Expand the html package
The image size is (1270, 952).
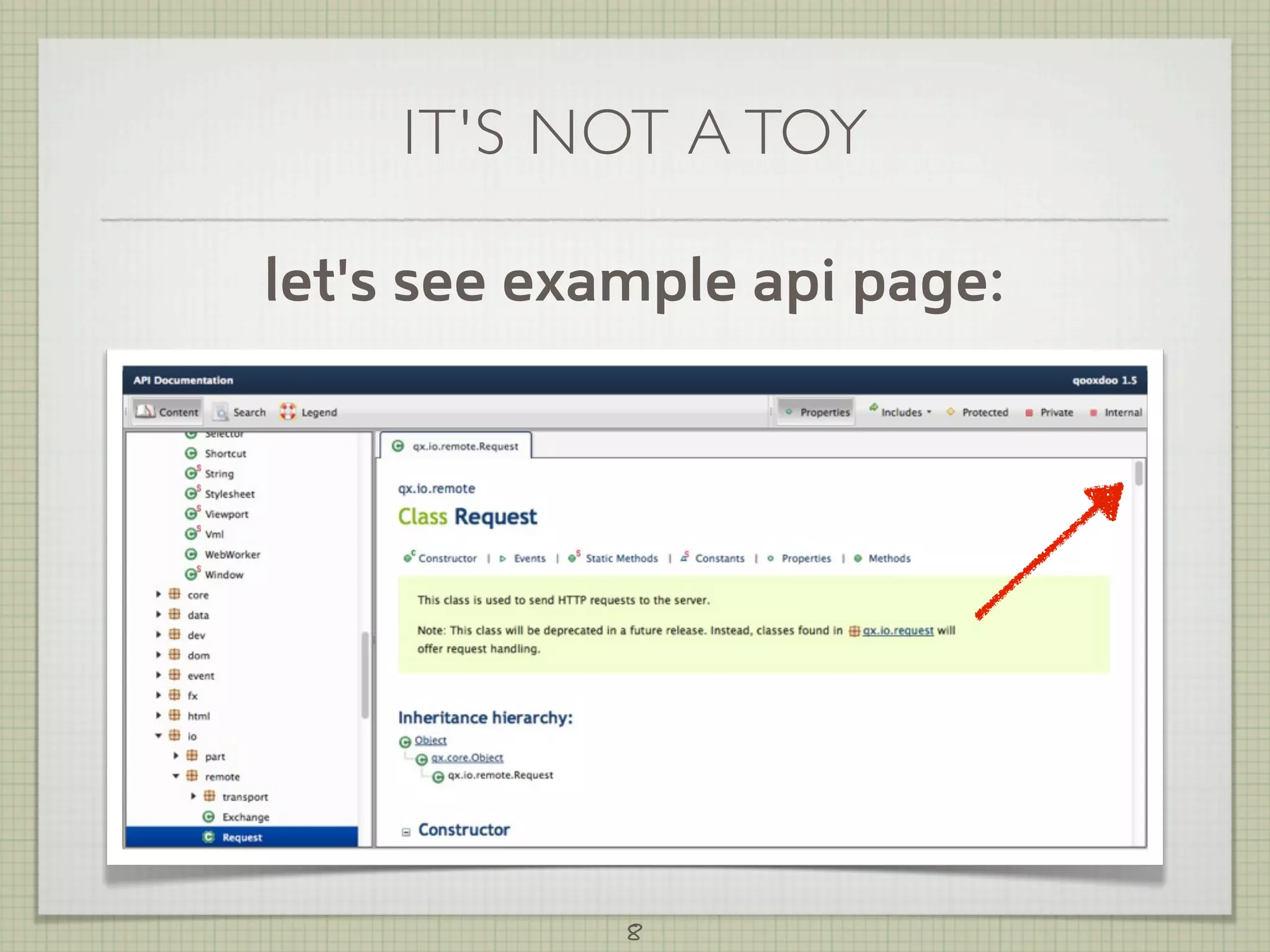coord(158,716)
